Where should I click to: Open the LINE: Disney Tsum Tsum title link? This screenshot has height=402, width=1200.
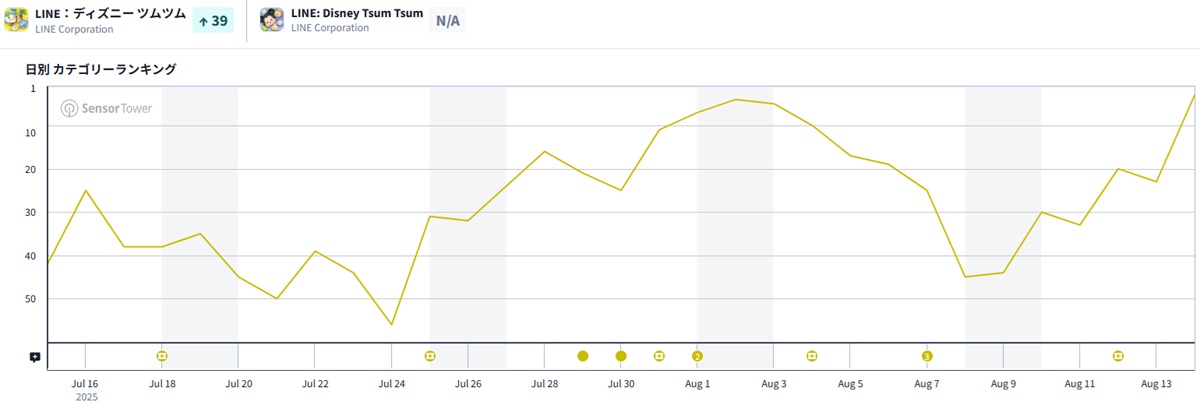356,13
